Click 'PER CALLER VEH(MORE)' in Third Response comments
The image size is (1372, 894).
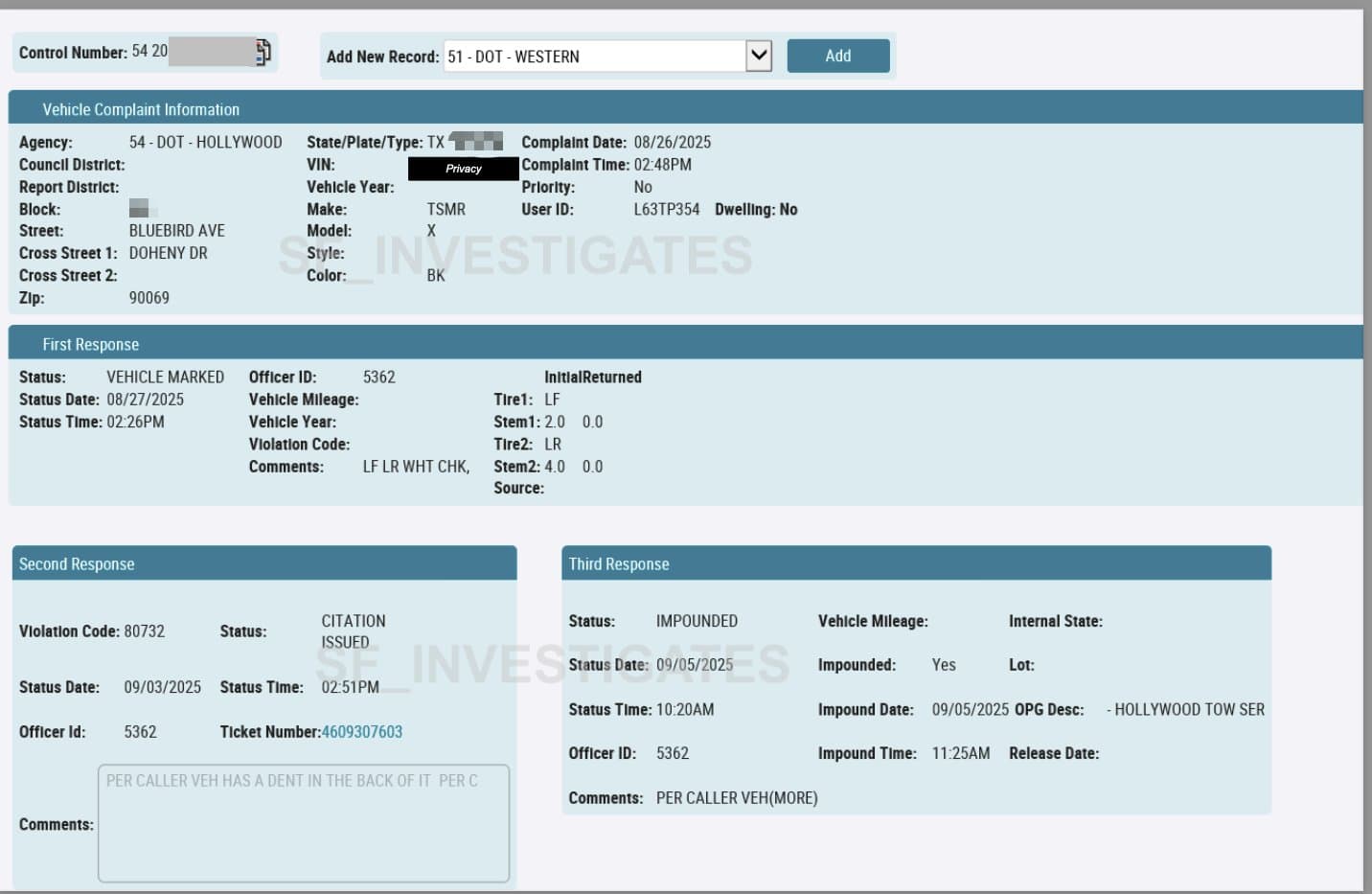pyautogui.click(x=736, y=798)
